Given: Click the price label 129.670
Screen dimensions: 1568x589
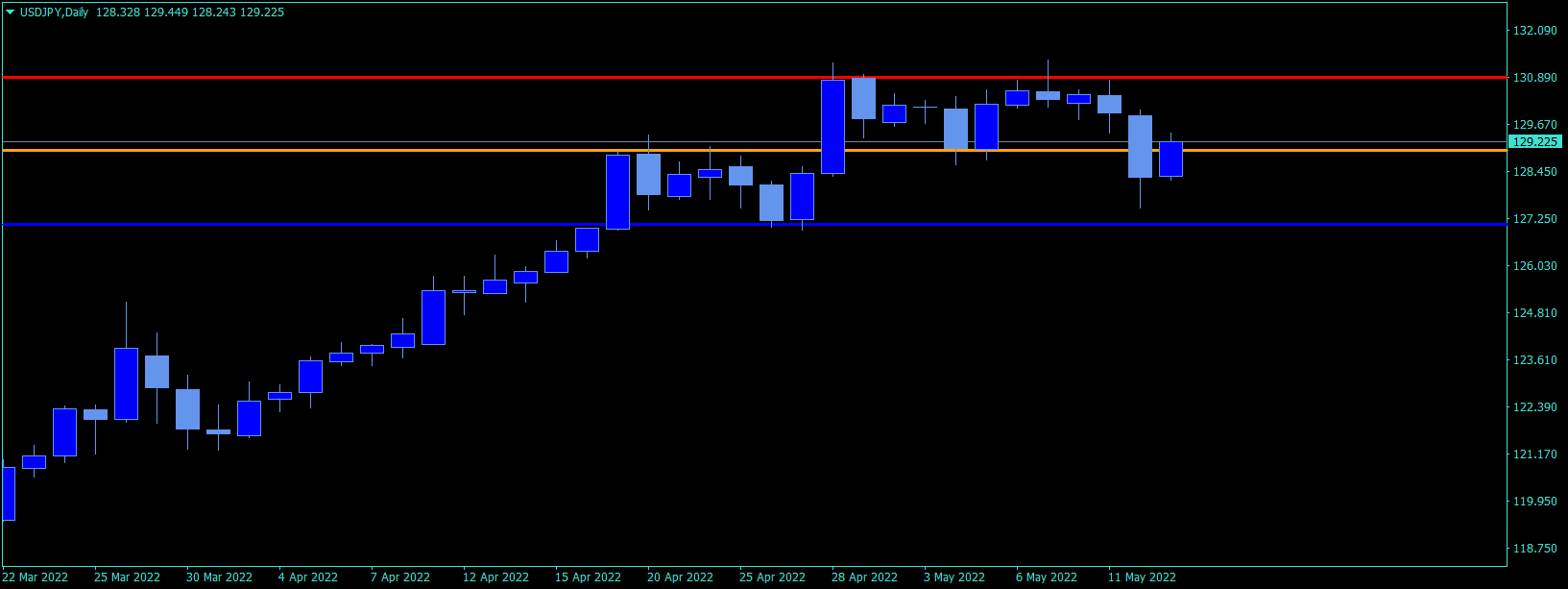Looking at the screenshot, I should tap(1534, 125).
